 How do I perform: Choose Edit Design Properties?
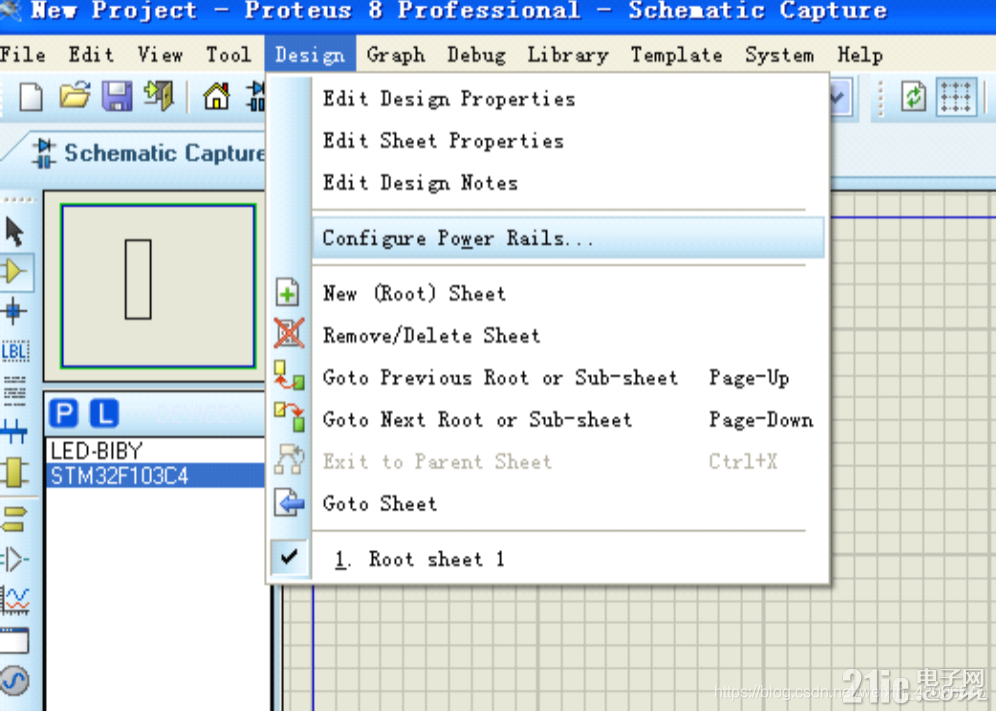click(x=569, y=99)
